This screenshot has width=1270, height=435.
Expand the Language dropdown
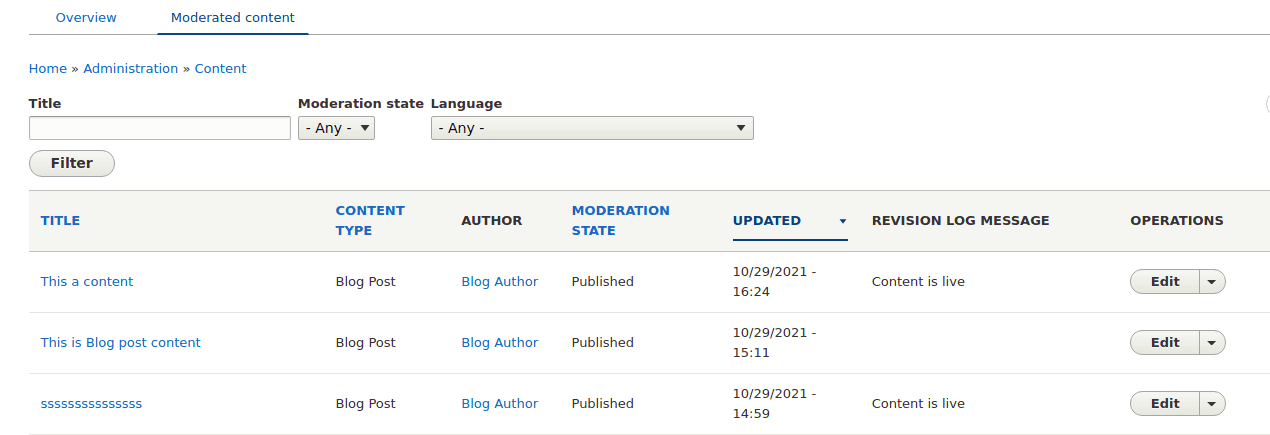tap(592, 128)
